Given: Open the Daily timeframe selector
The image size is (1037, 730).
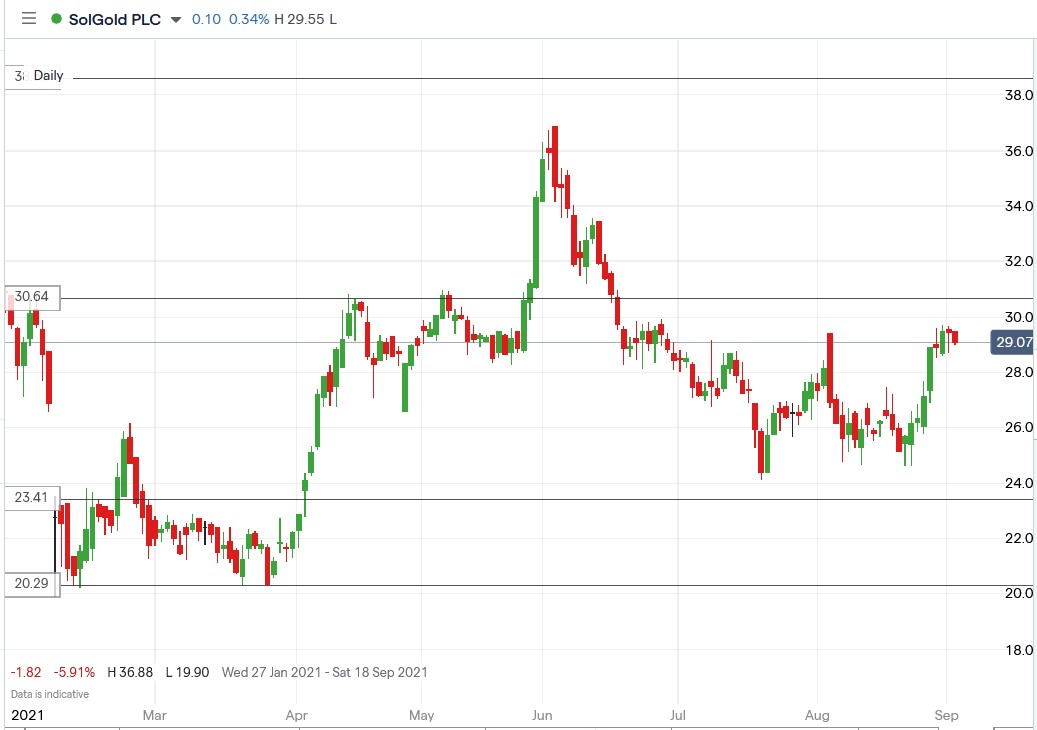Looking at the screenshot, I should pos(48,75).
